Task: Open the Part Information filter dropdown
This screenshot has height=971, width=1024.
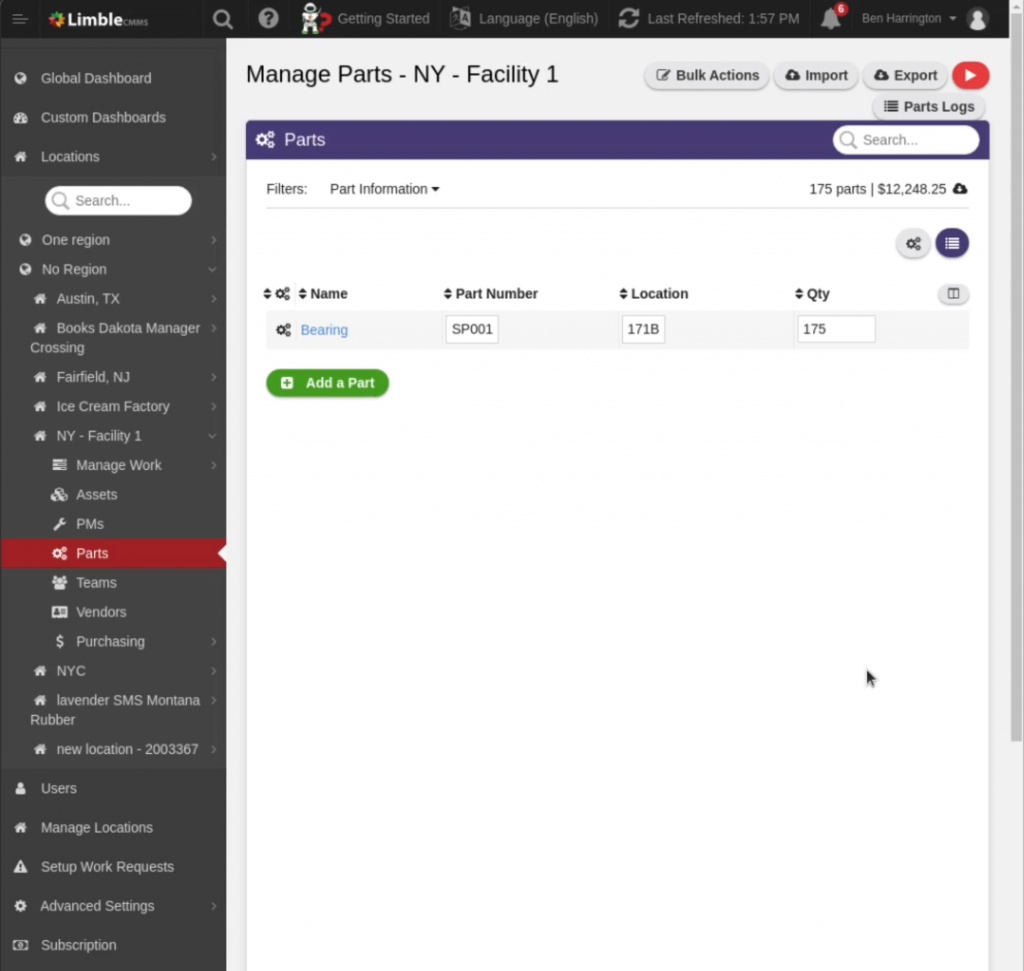Action: point(384,189)
